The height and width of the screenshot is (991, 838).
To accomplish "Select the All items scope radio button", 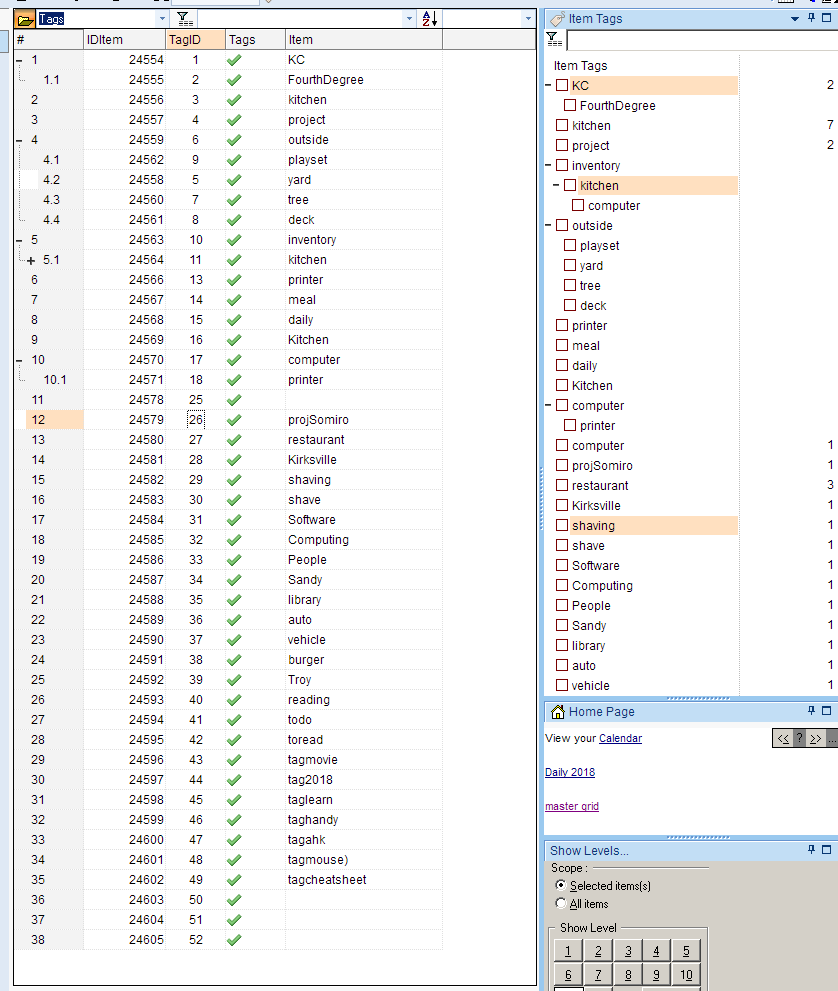I will click(x=561, y=904).
